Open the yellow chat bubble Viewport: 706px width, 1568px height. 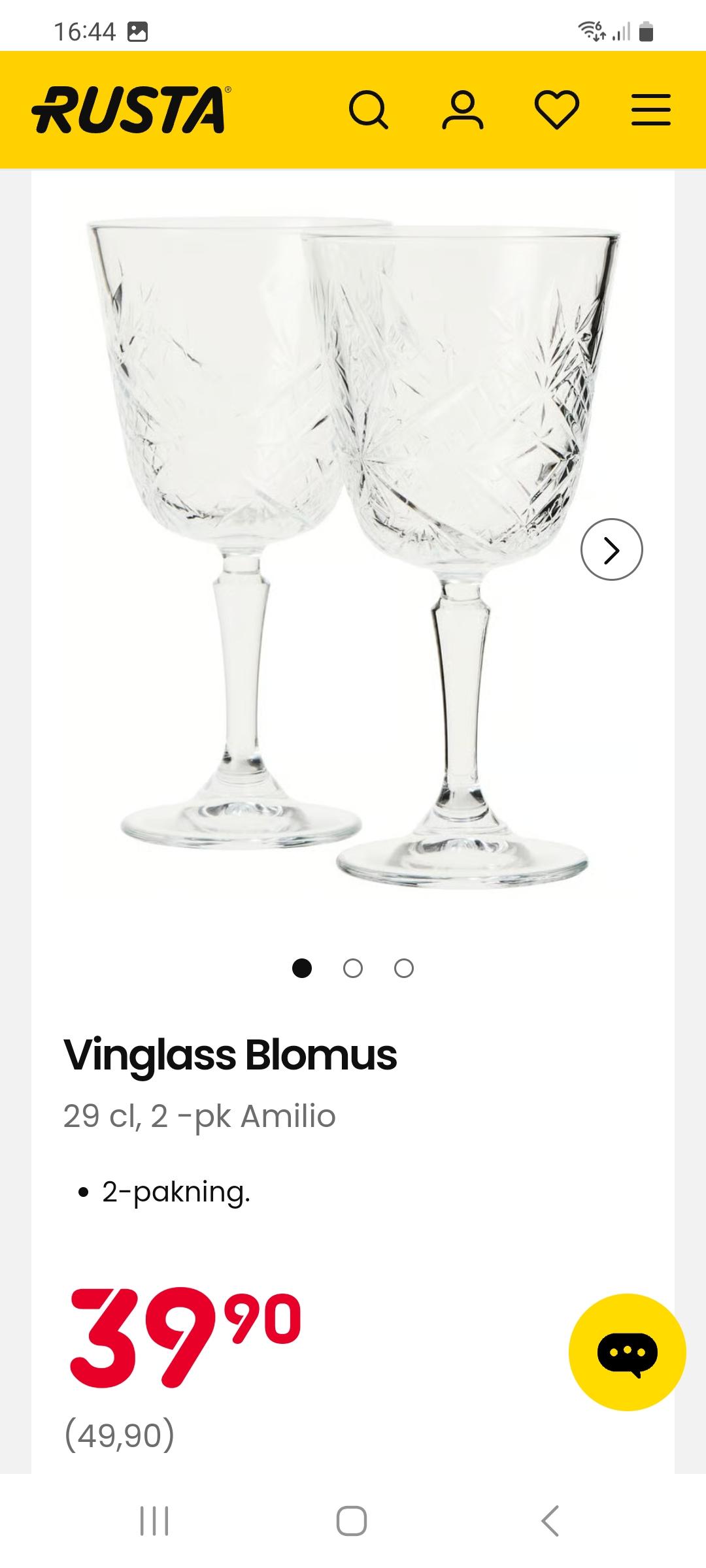(627, 1352)
